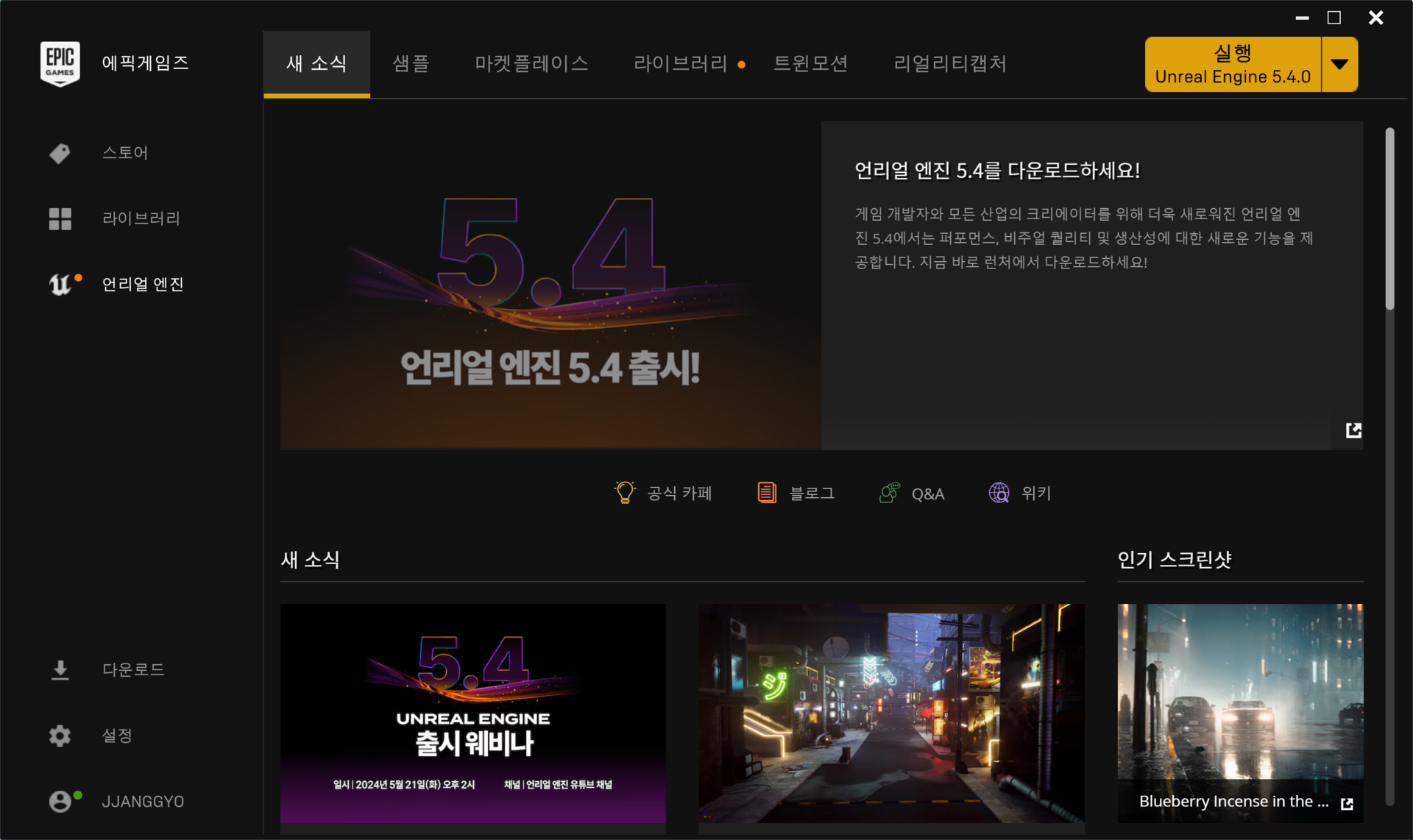
Task: Launch Unreal Engine 5.4.0 with the 실행 button
Action: 1233,65
